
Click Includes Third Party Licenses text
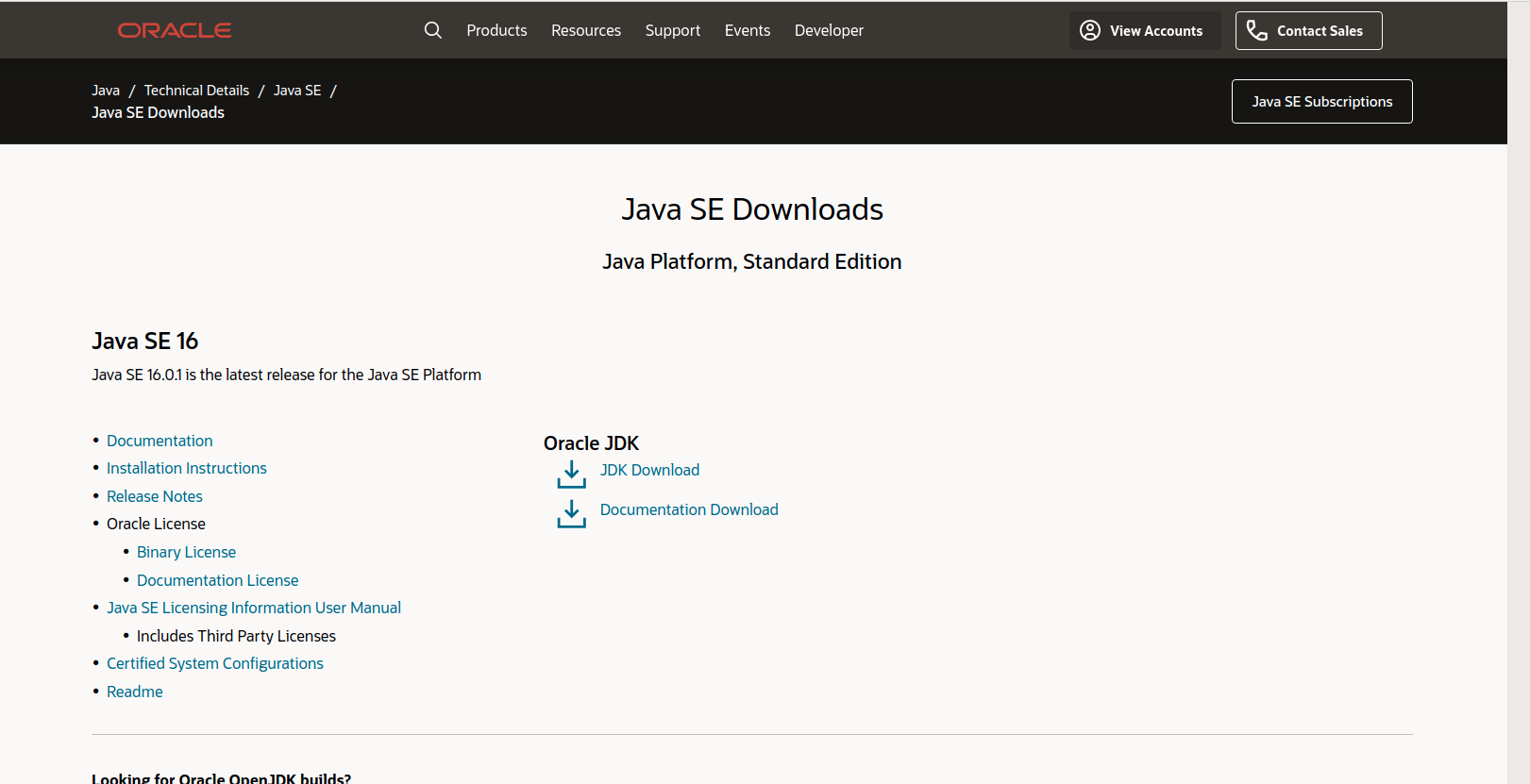point(236,636)
